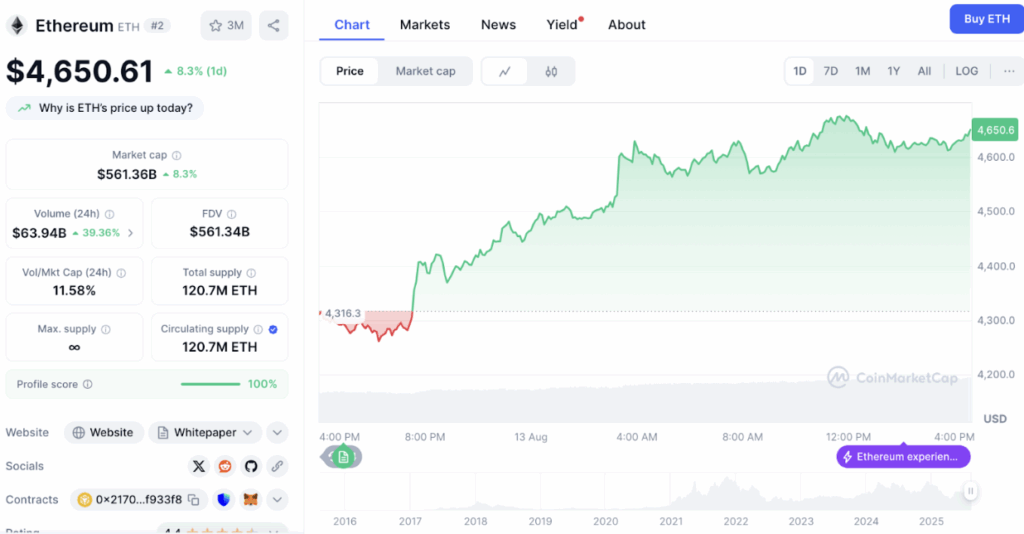The height and width of the screenshot is (534, 1024).
Task: Copy the contract address 0x2170...f933f8
Action: pyautogui.click(x=194, y=499)
